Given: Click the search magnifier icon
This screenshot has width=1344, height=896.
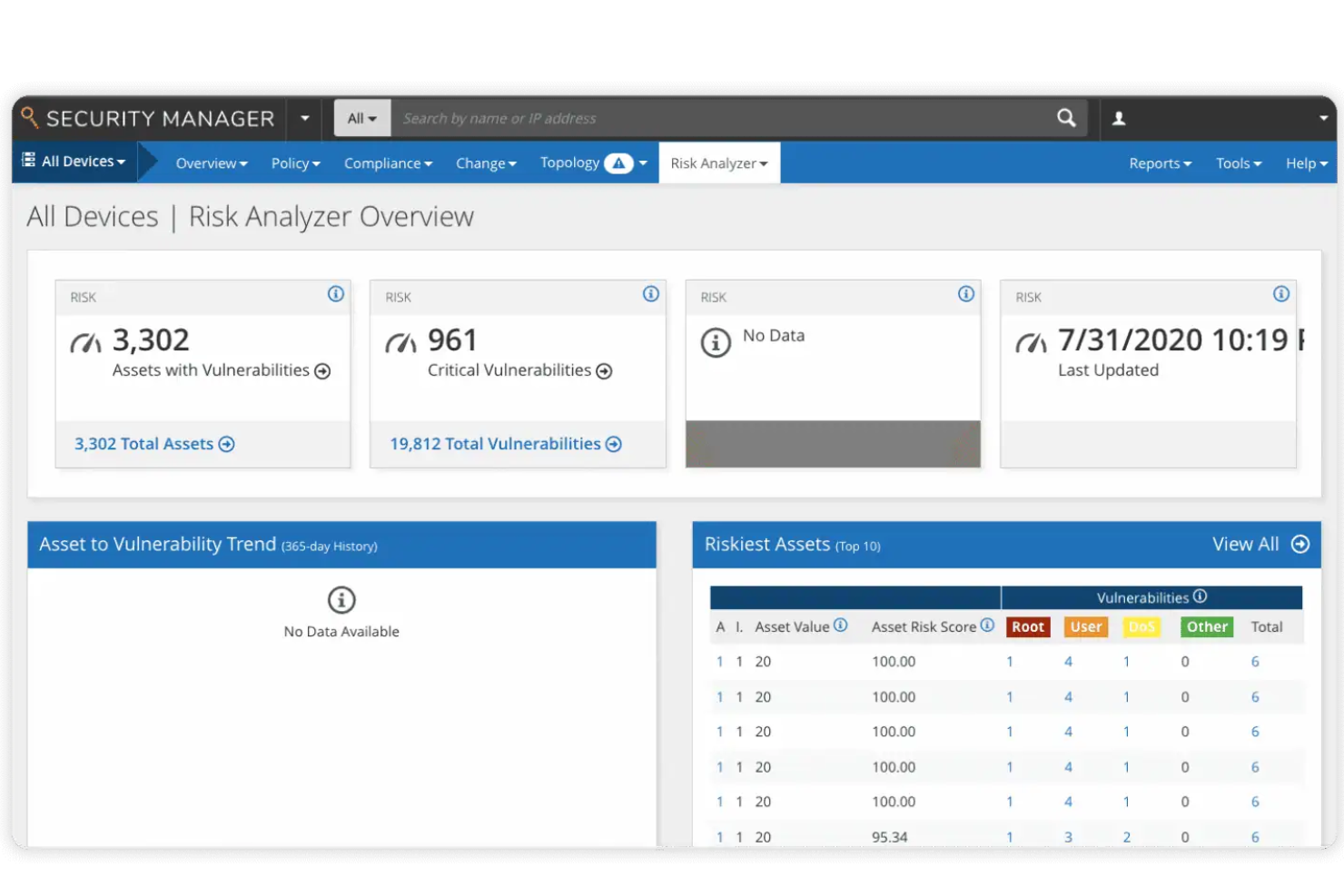Looking at the screenshot, I should (1066, 118).
